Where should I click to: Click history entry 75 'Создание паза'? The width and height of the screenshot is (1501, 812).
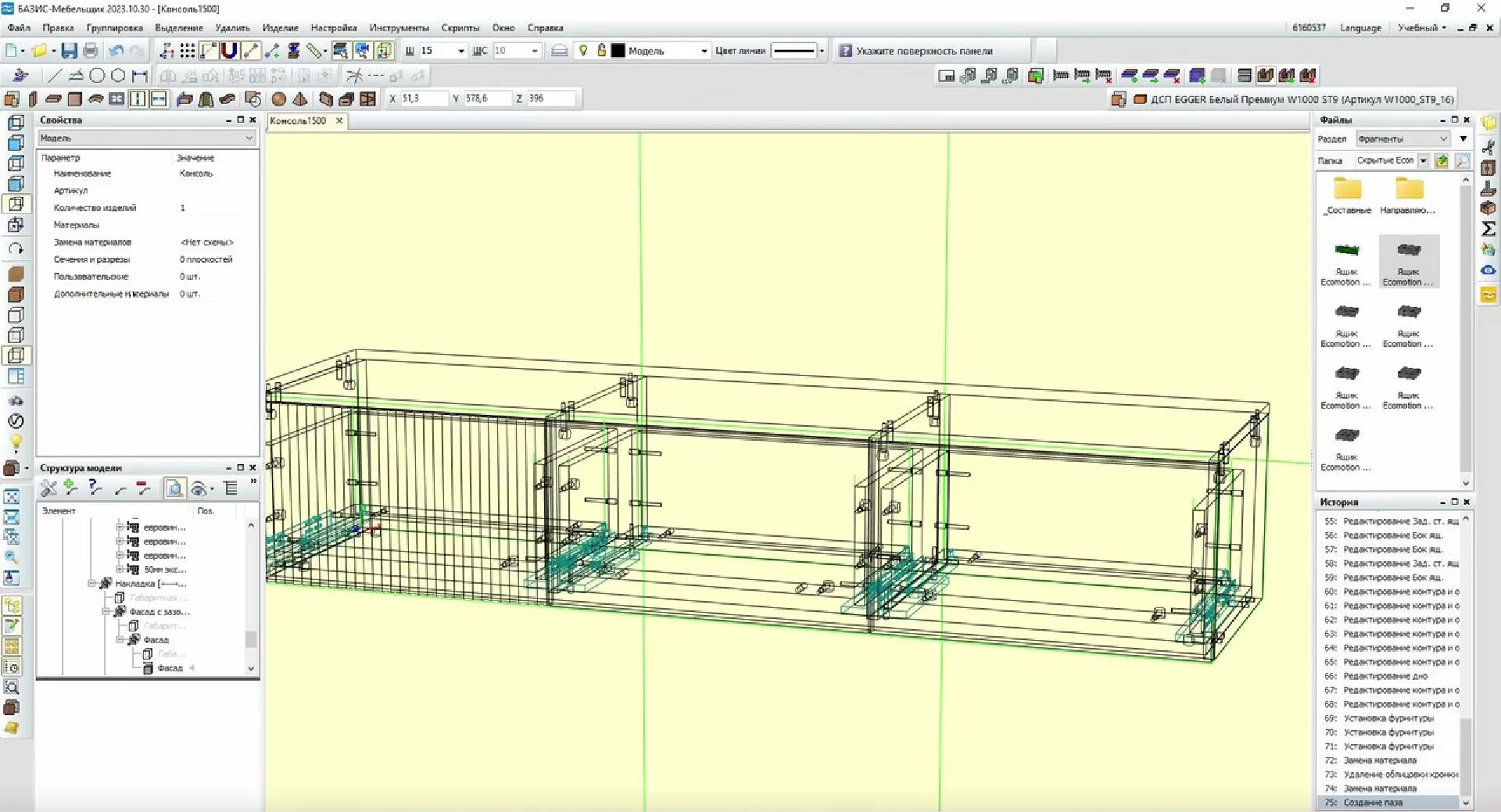pos(1373,803)
